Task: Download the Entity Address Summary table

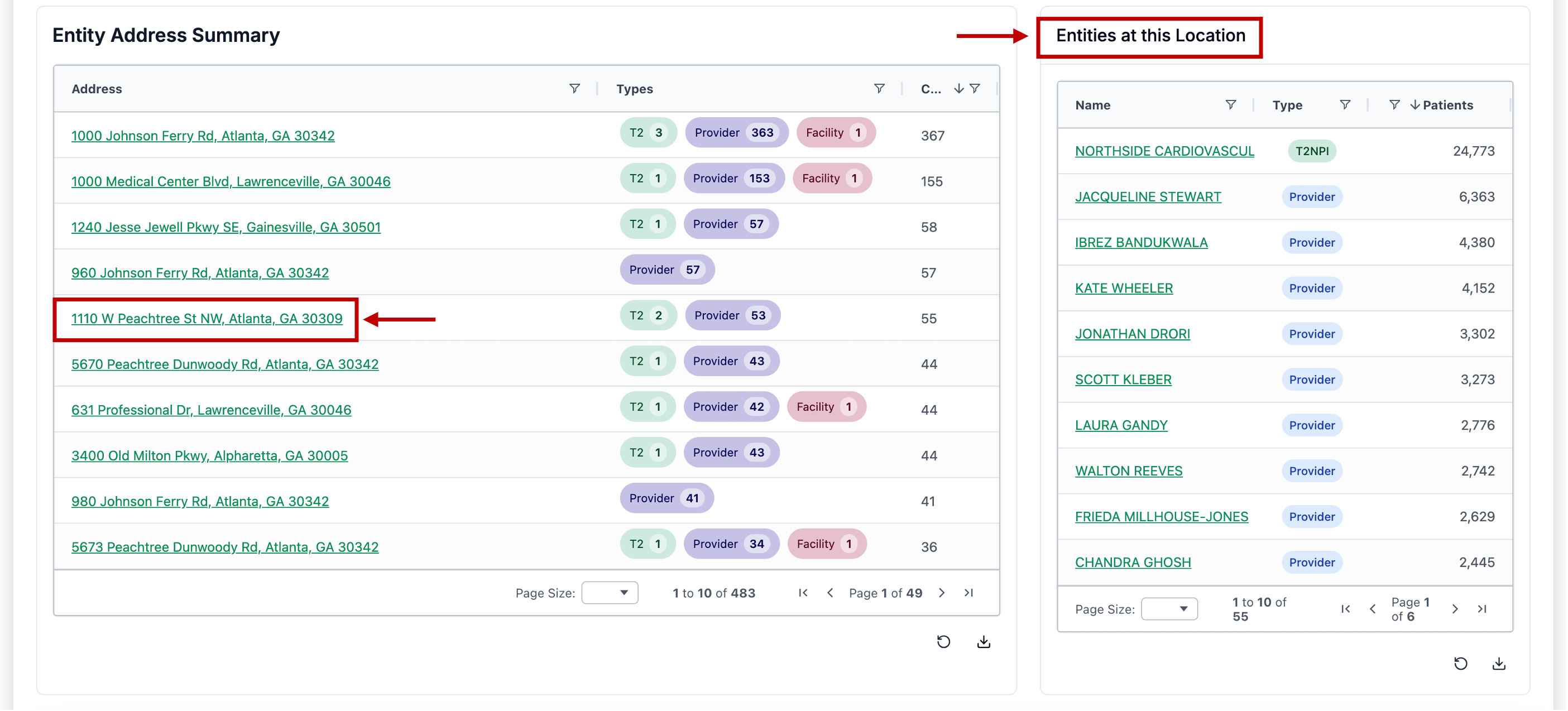Action: click(x=983, y=642)
